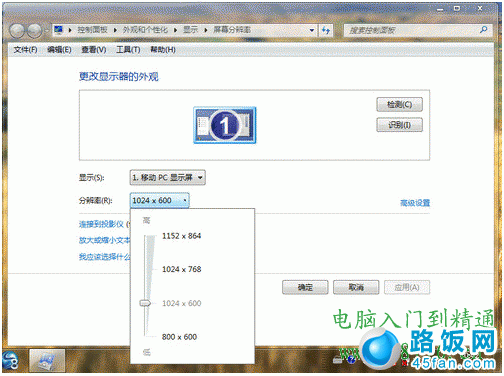
Task: Open the 显示(S) display dropdown
Action: [167, 178]
